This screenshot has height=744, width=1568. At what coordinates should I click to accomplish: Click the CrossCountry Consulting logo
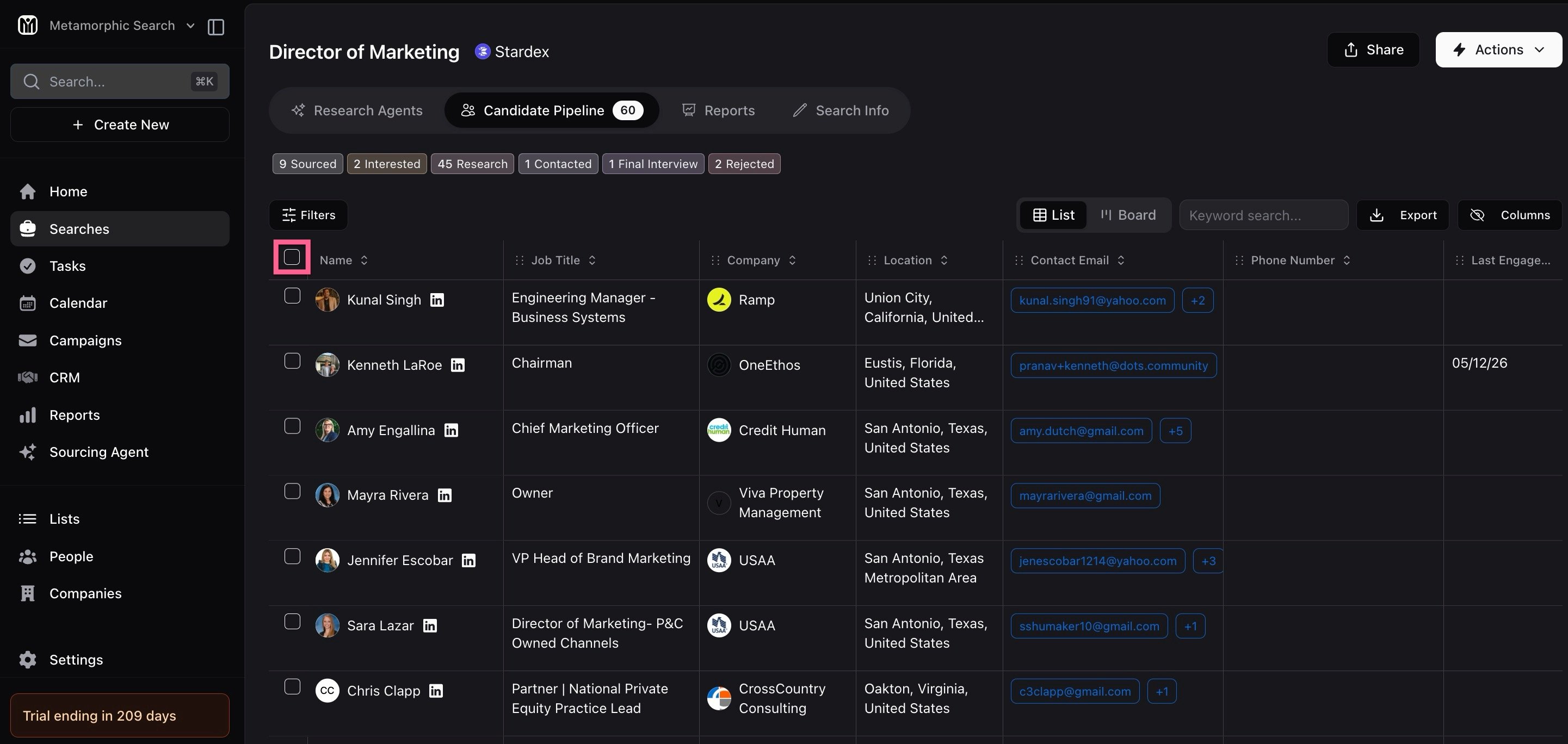click(719, 698)
